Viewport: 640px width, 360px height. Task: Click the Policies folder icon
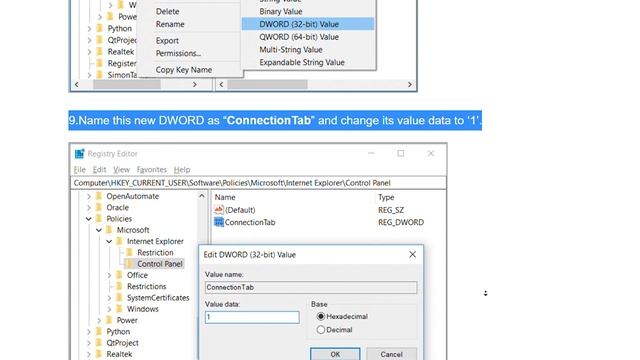pos(99,219)
